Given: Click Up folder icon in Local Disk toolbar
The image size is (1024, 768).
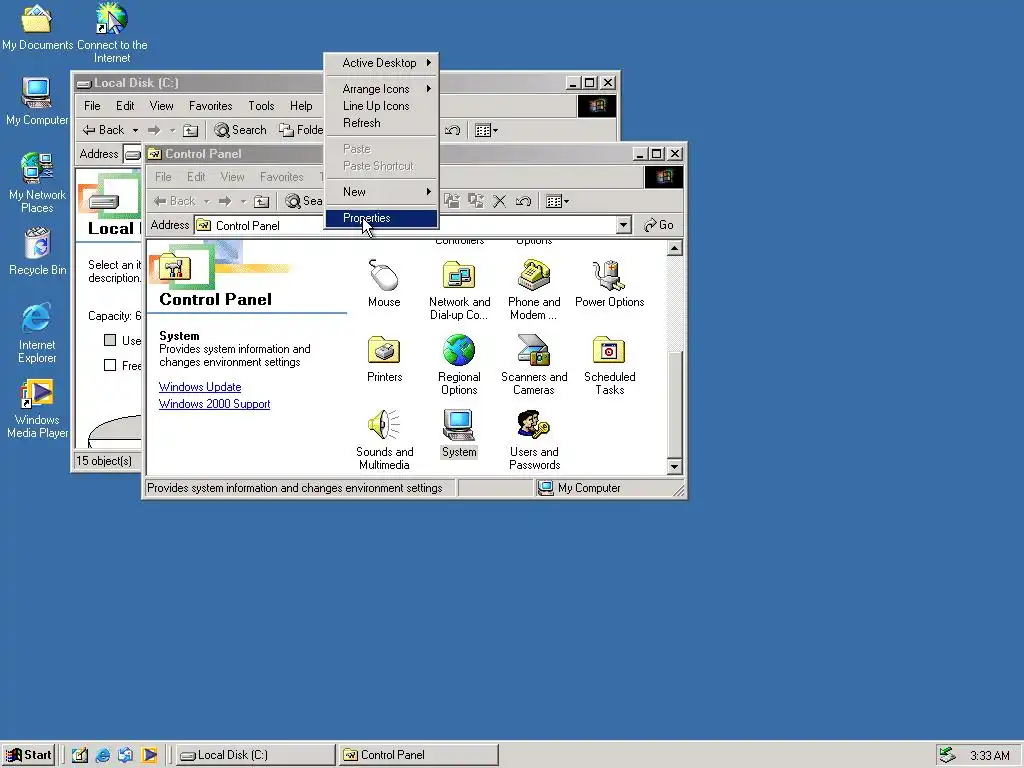Looking at the screenshot, I should click(190, 130).
